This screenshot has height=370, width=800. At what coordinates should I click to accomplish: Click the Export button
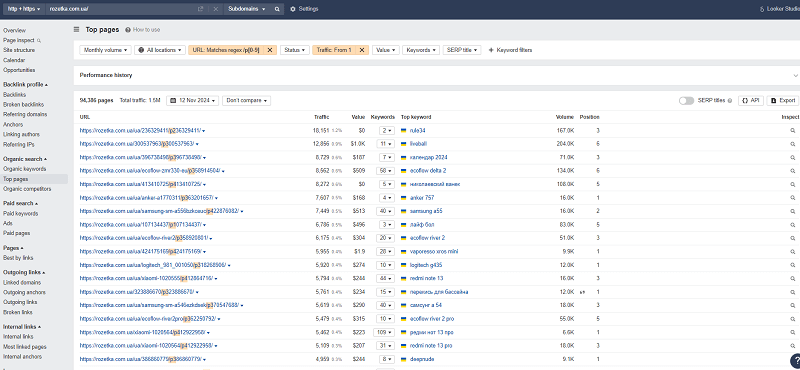tap(782, 101)
